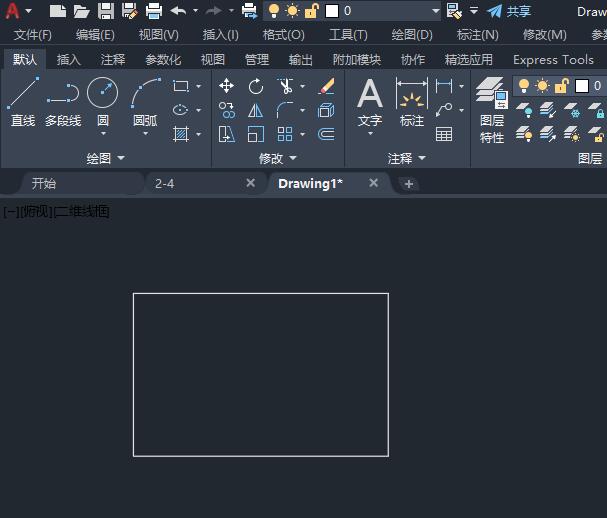Image resolution: width=607 pixels, height=518 pixels.
Task: Click the Save icon
Action: click(x=106, y=11)
